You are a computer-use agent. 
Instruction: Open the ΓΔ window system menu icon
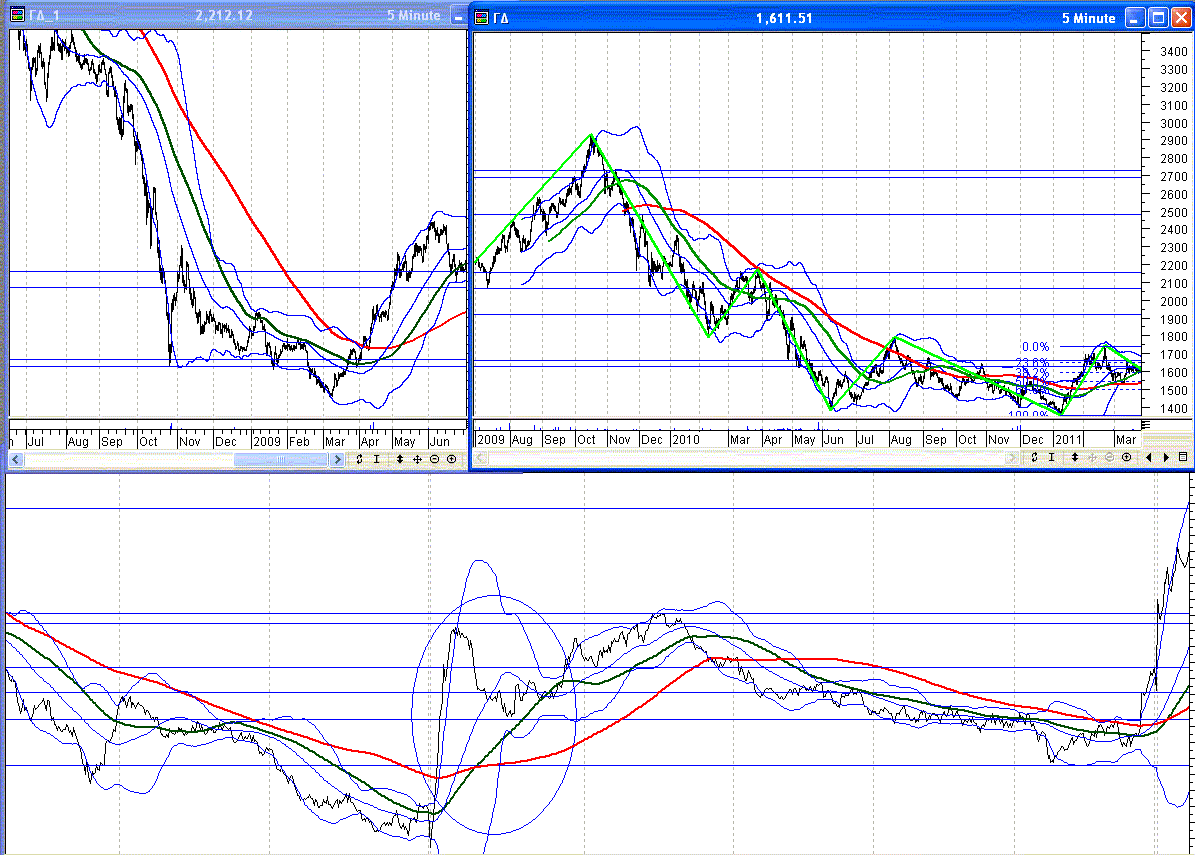pos(482,17)
